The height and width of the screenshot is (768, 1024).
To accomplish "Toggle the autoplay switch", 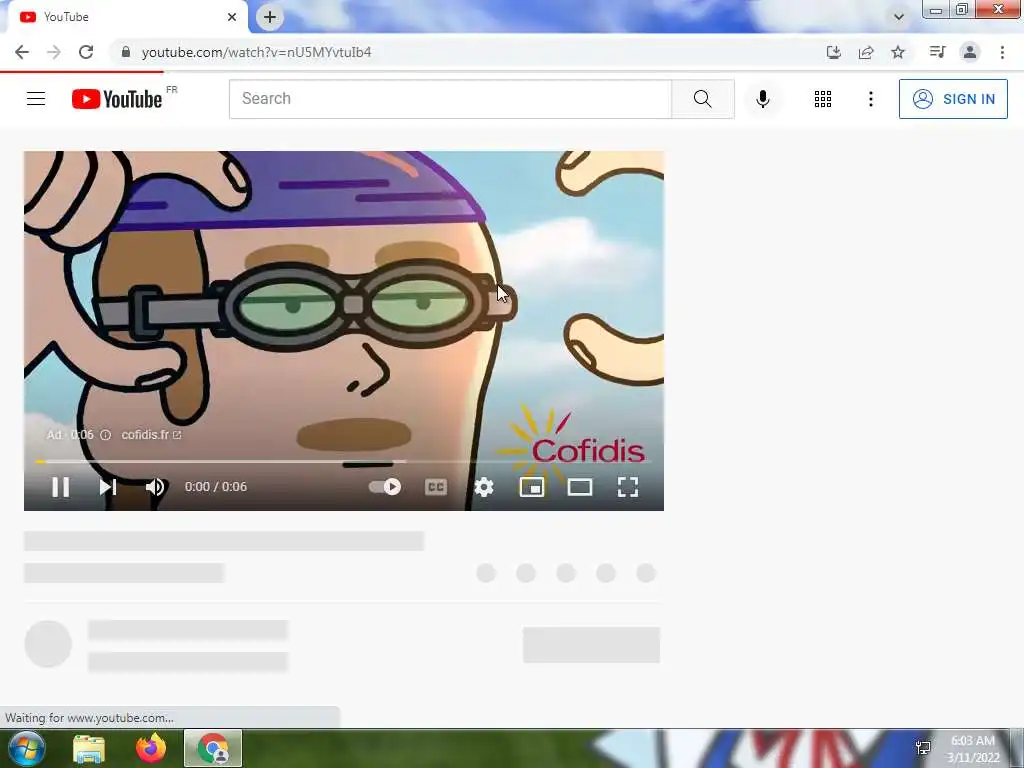I will click(385, 487).
